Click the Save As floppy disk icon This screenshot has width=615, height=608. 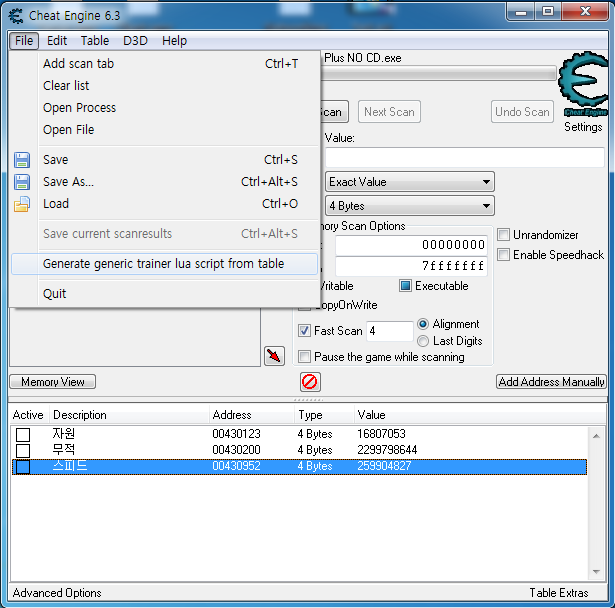[22, 182]
